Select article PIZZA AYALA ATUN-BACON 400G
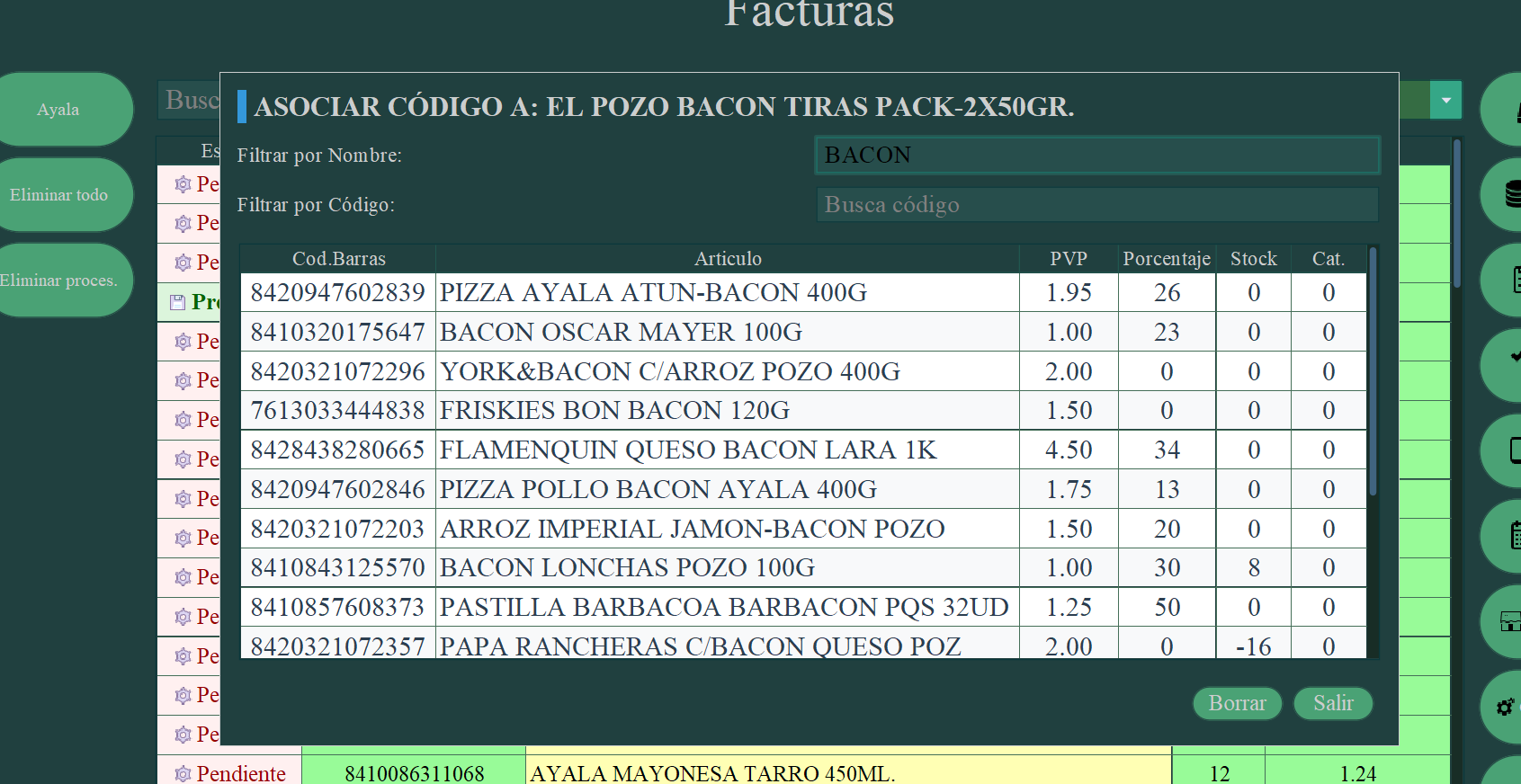 653,293
